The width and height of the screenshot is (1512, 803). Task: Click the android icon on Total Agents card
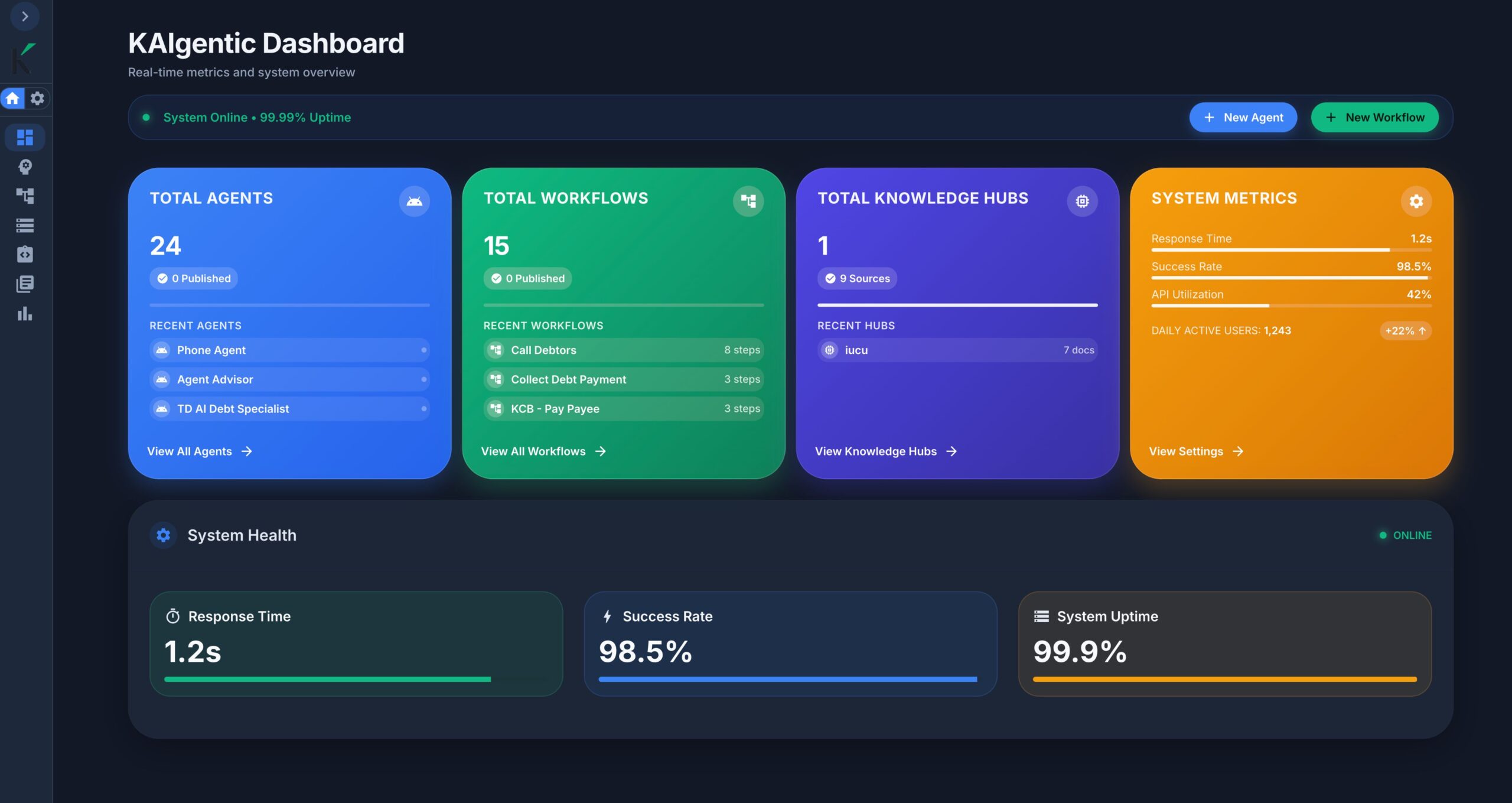(414, 201)
